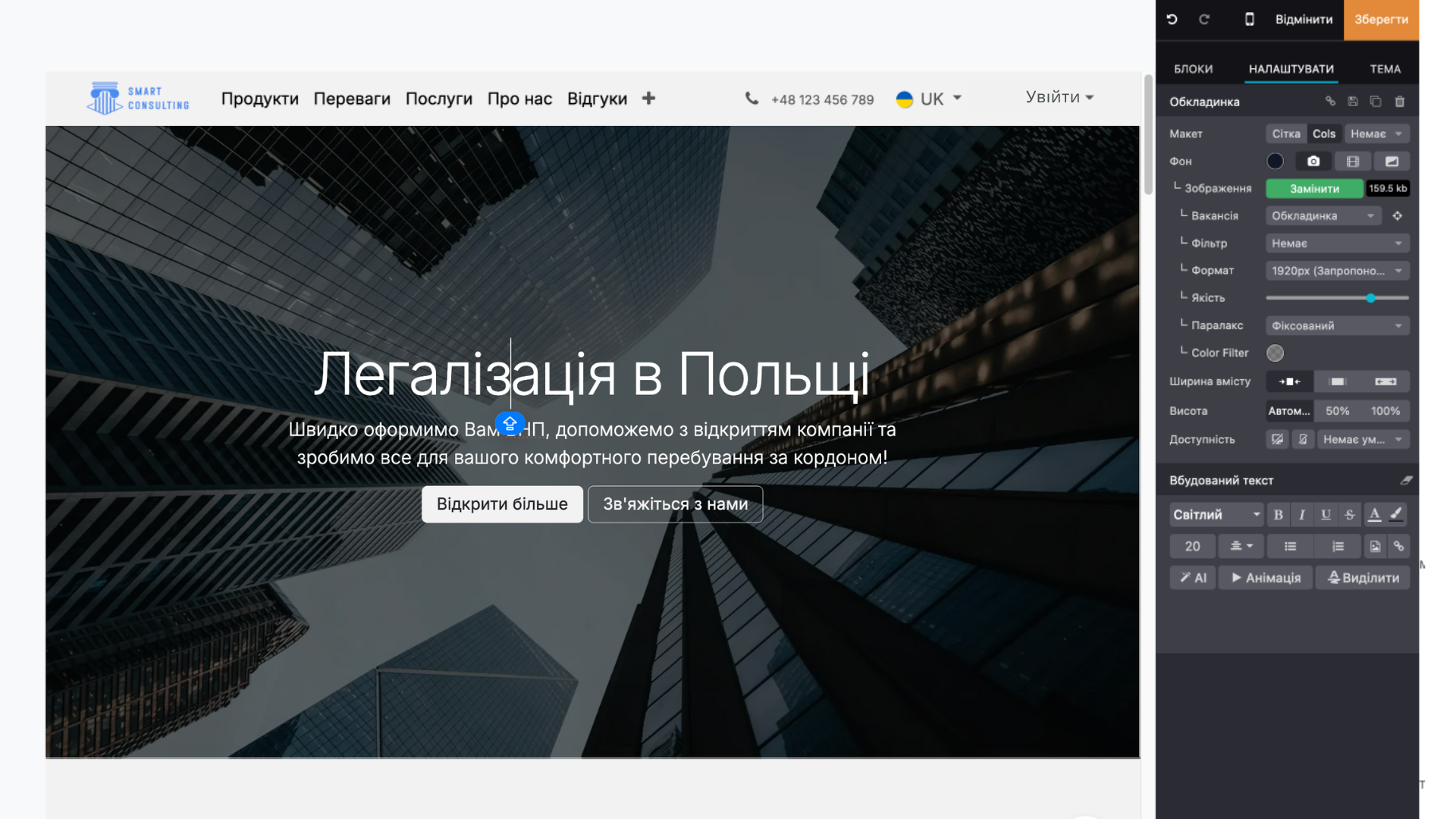This screenshot has height=819, width=1456.
Task: Set block height to 100%
Action: tap(1385, 411)
